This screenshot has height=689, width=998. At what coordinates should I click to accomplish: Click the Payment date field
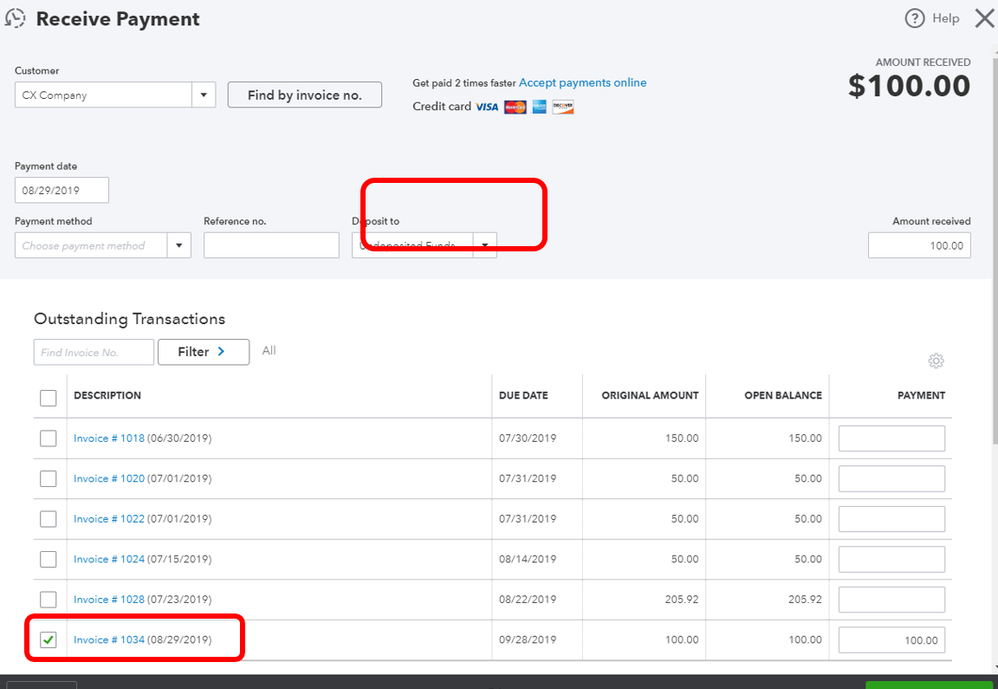(x=62, y=190)
